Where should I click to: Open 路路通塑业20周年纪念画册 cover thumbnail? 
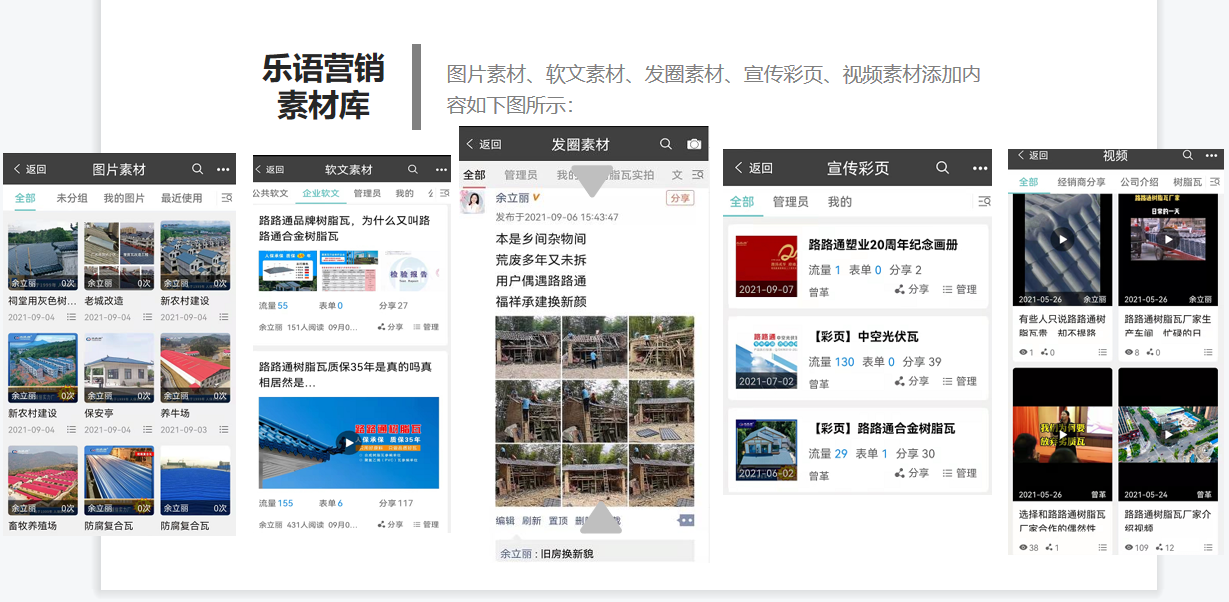tap(766, 266)
